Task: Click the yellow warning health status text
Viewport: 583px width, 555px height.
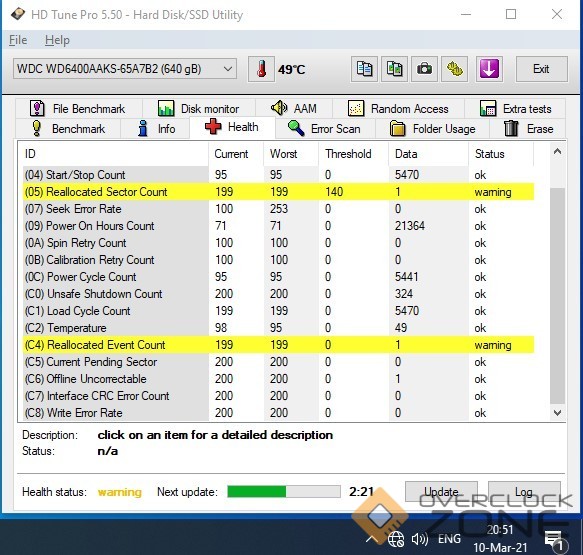Action: (x=119, y=492)
